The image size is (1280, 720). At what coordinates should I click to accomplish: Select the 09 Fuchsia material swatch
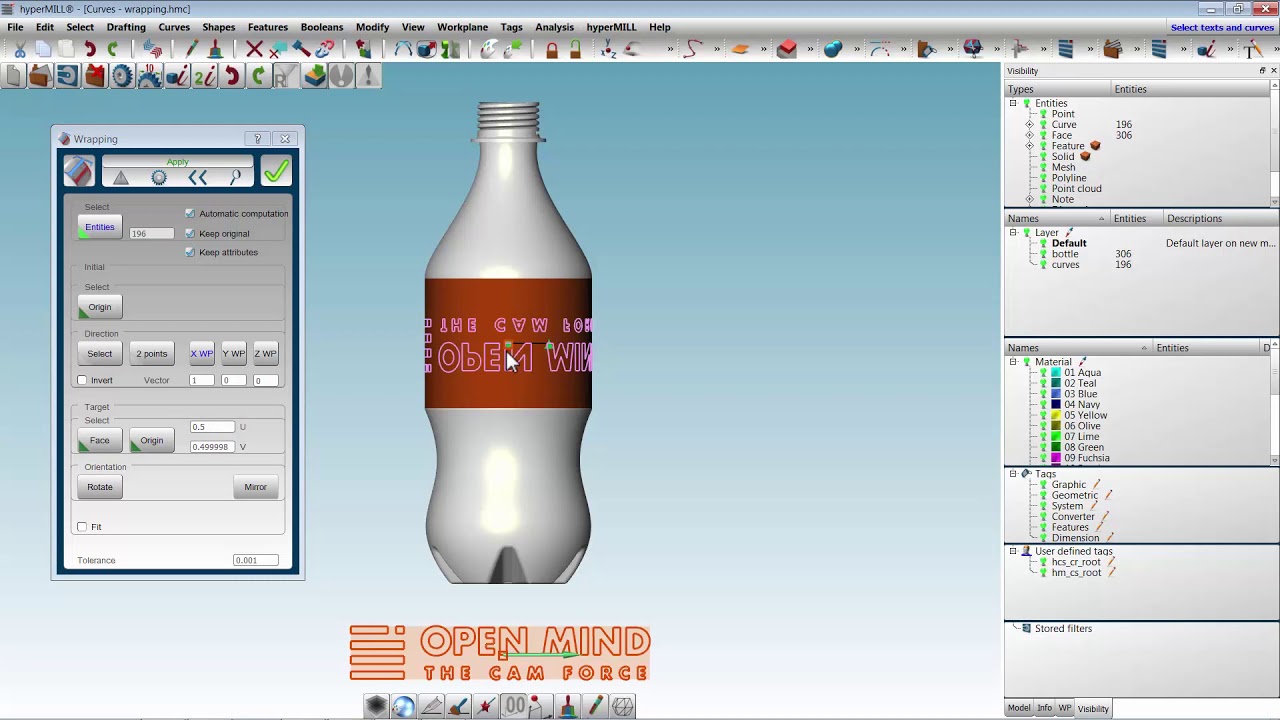pos(1056,458)
